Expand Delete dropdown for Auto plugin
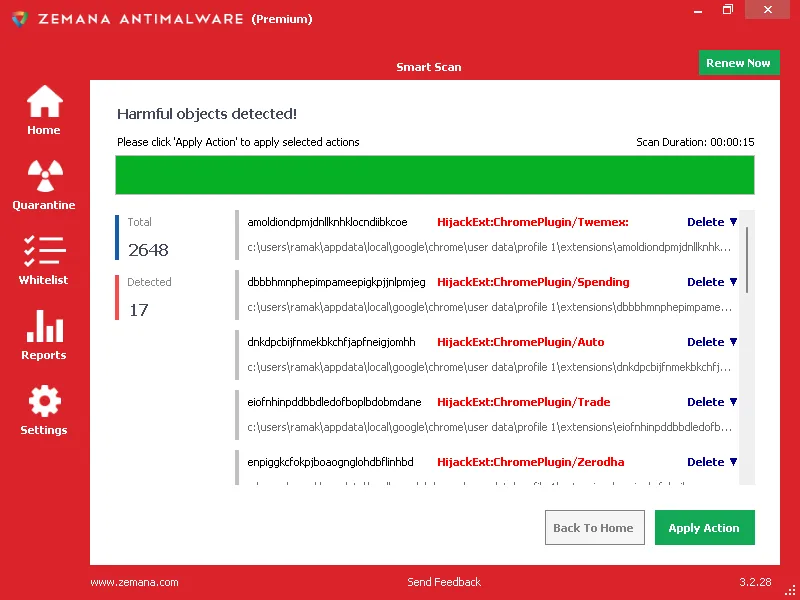Viewport: 800px width, 600px height. (712, 342)
